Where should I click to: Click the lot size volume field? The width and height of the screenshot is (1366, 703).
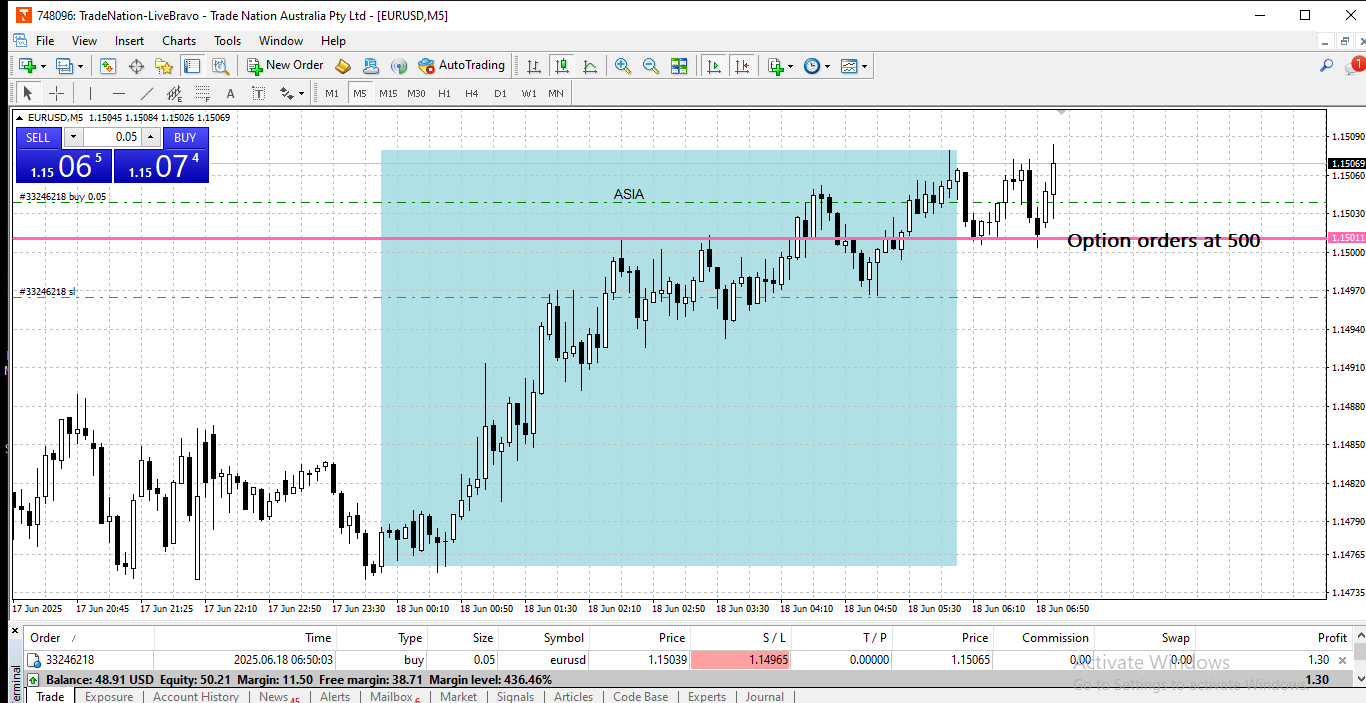coord(112,137)
